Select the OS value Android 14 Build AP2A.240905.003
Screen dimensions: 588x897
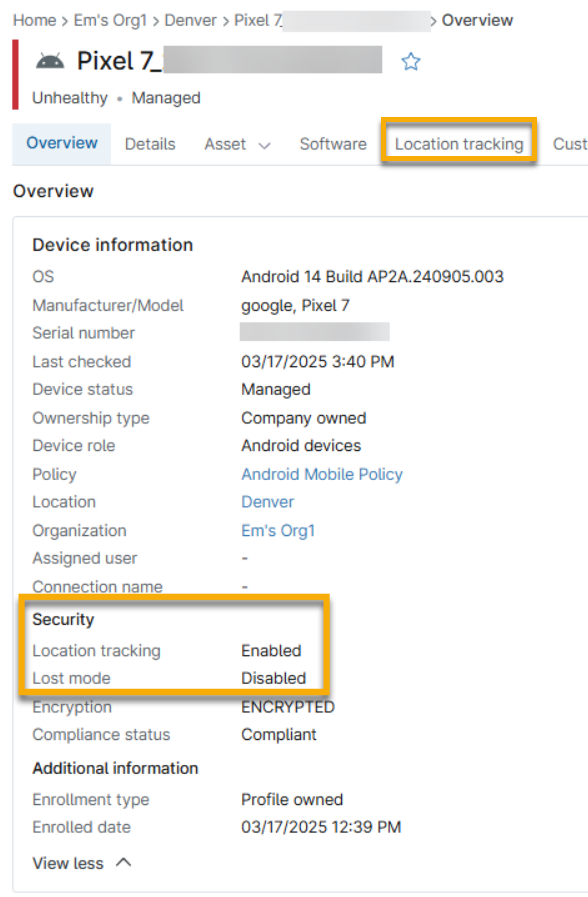tap(372, 276)
